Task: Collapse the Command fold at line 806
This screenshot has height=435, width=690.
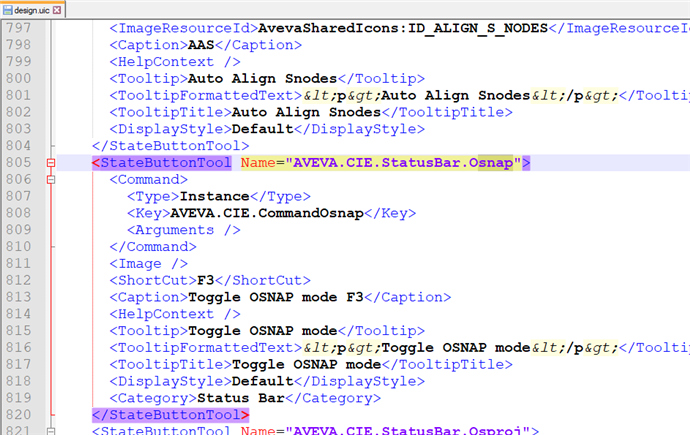Action: [51, 180]
